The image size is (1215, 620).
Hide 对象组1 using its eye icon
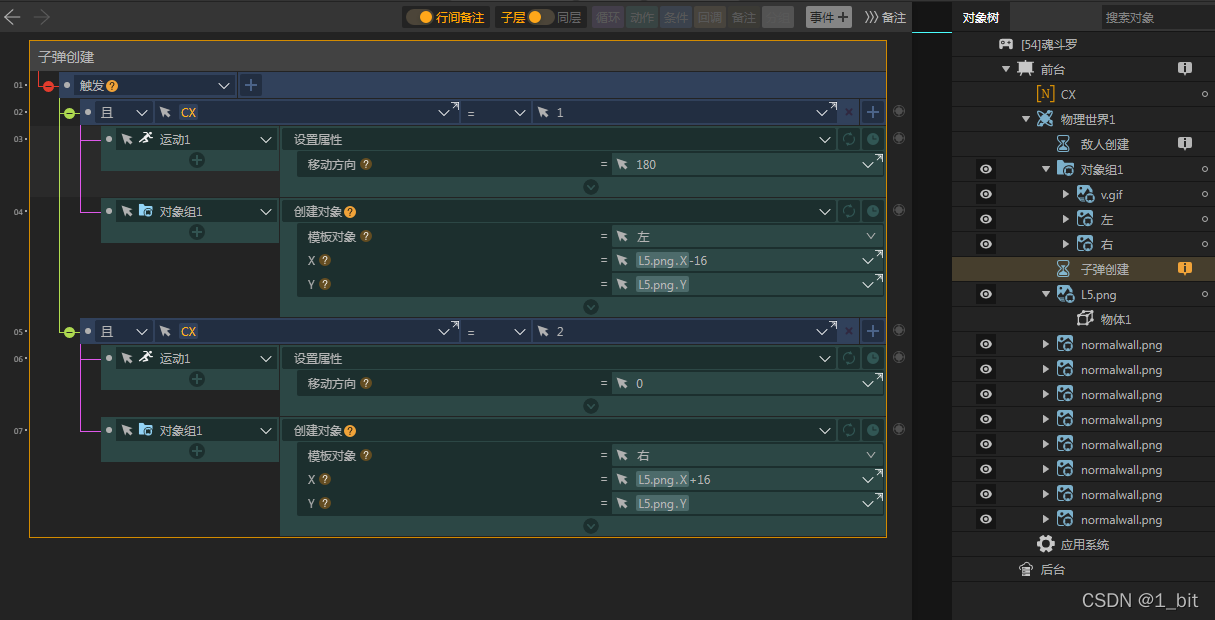986,169
